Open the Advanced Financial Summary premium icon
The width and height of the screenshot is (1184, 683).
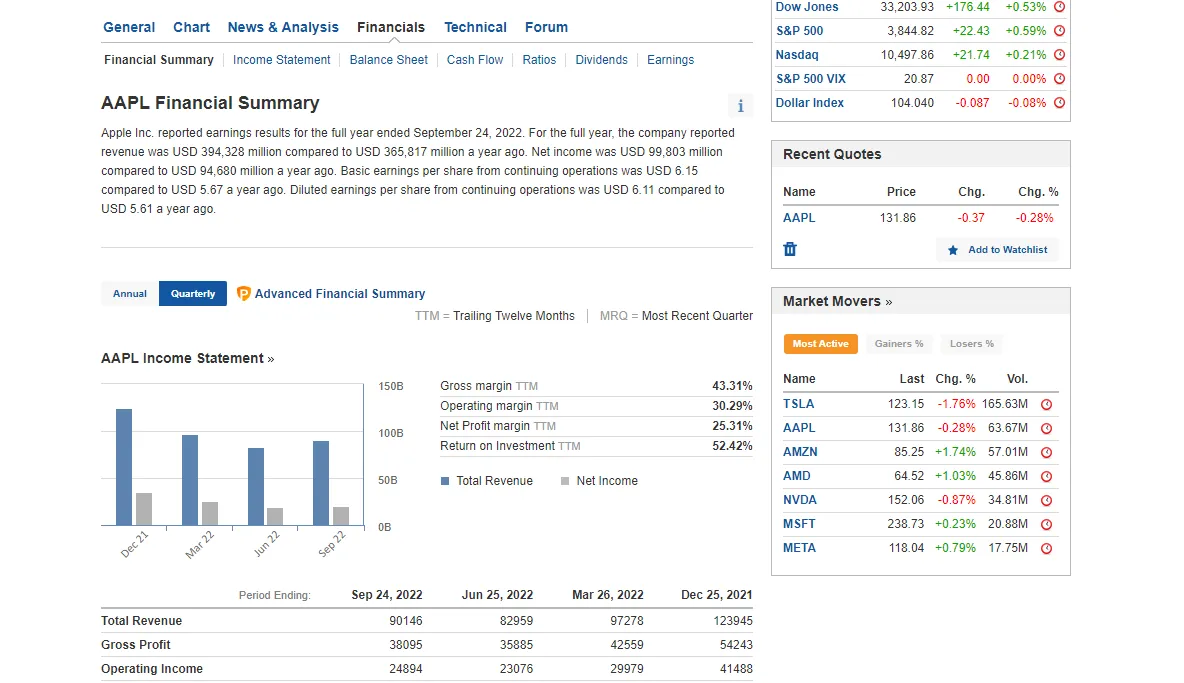point(243,293)
